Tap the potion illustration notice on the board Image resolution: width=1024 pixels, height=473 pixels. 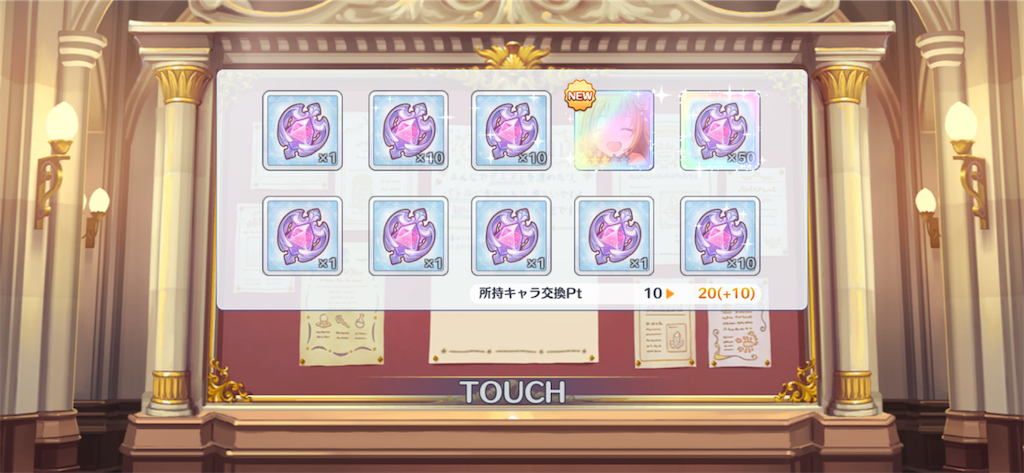click(x=342, y=337)
